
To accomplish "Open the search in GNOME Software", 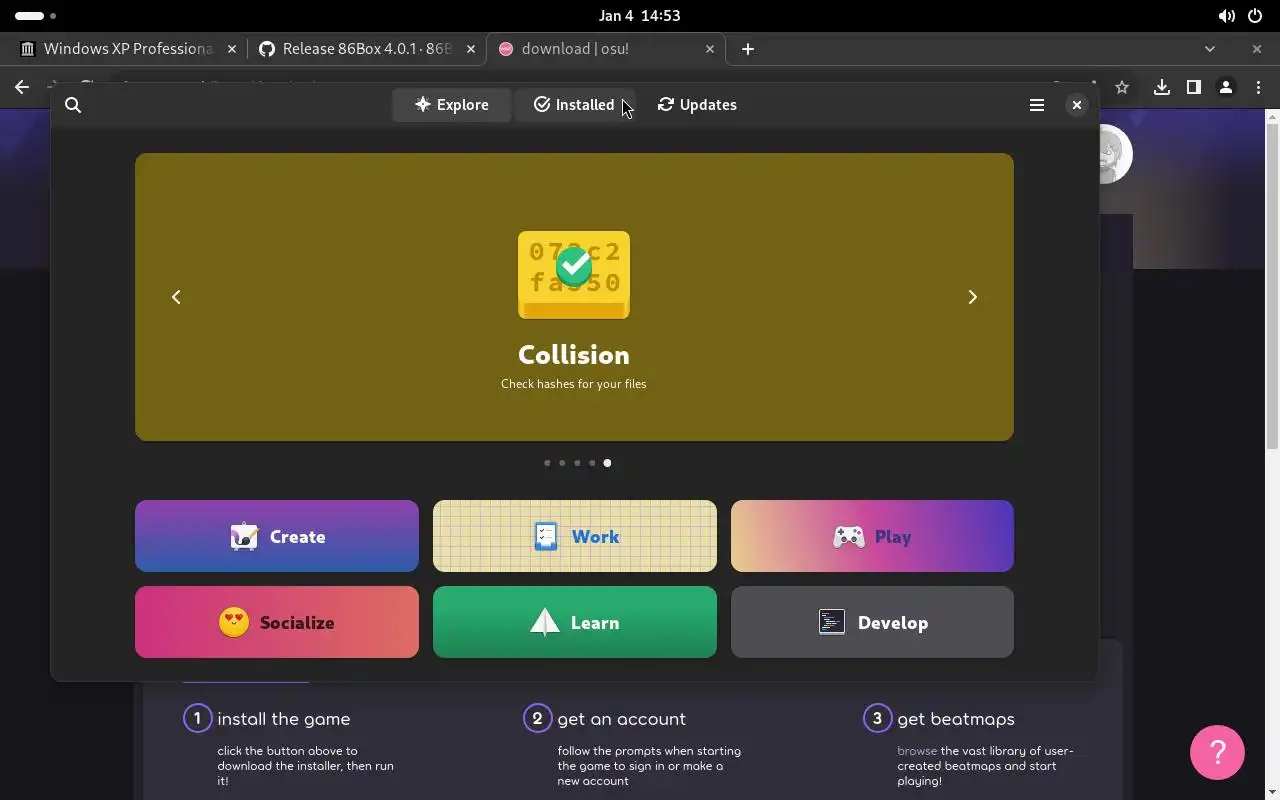I will [73, 105].
